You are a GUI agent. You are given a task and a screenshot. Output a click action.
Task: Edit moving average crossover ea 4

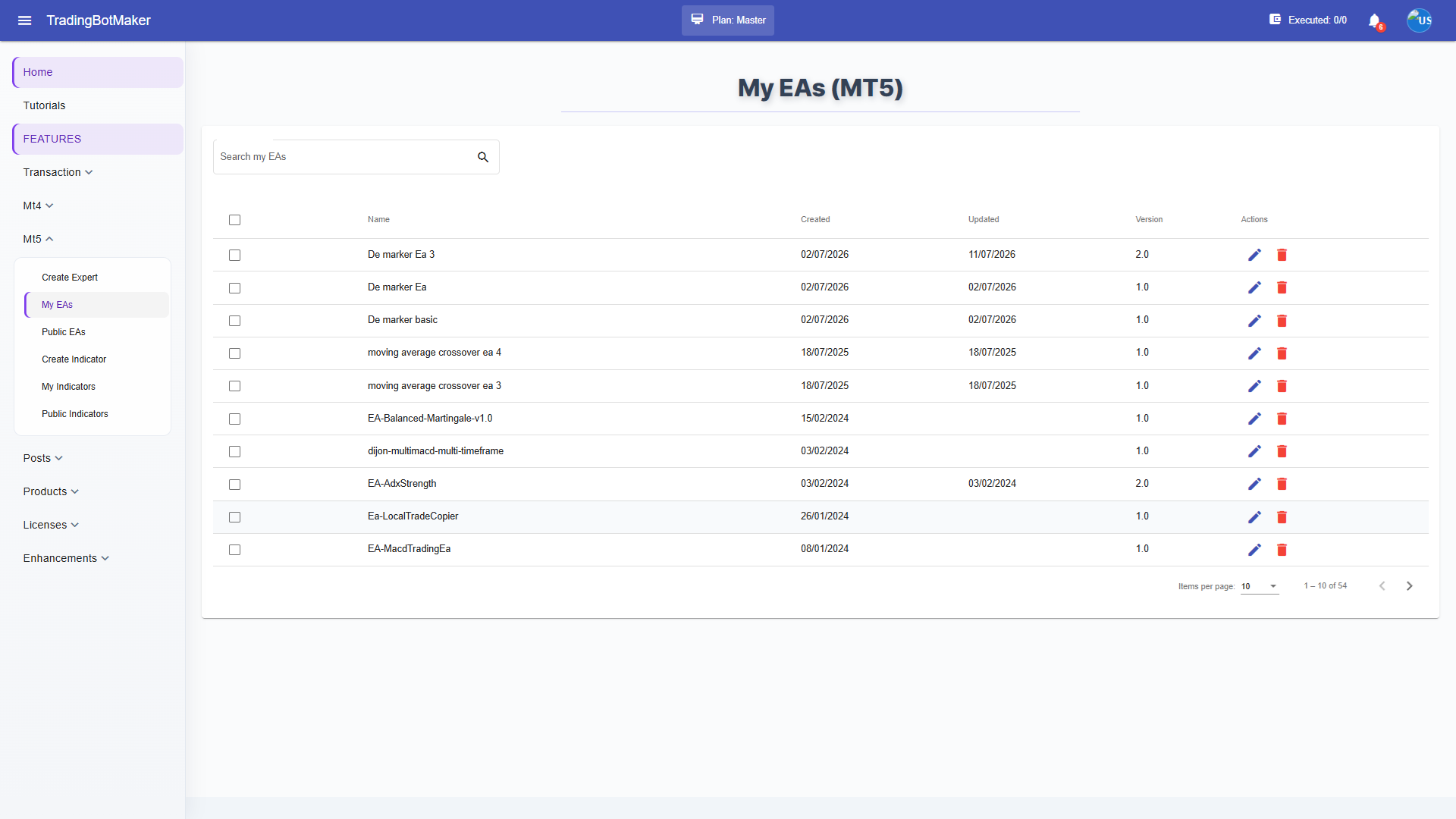coord(1254,353)
